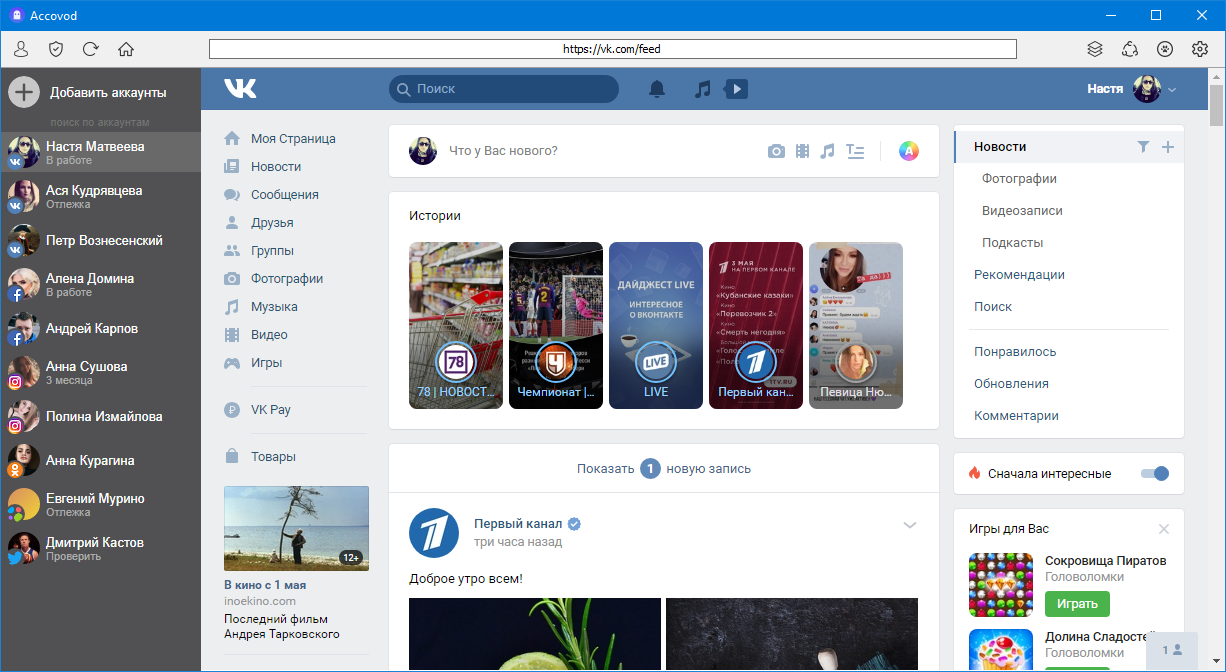The image size is (1226, 672).
Task: Click the reload icon in Accovod toolbar
Action: tap(91, 49)
